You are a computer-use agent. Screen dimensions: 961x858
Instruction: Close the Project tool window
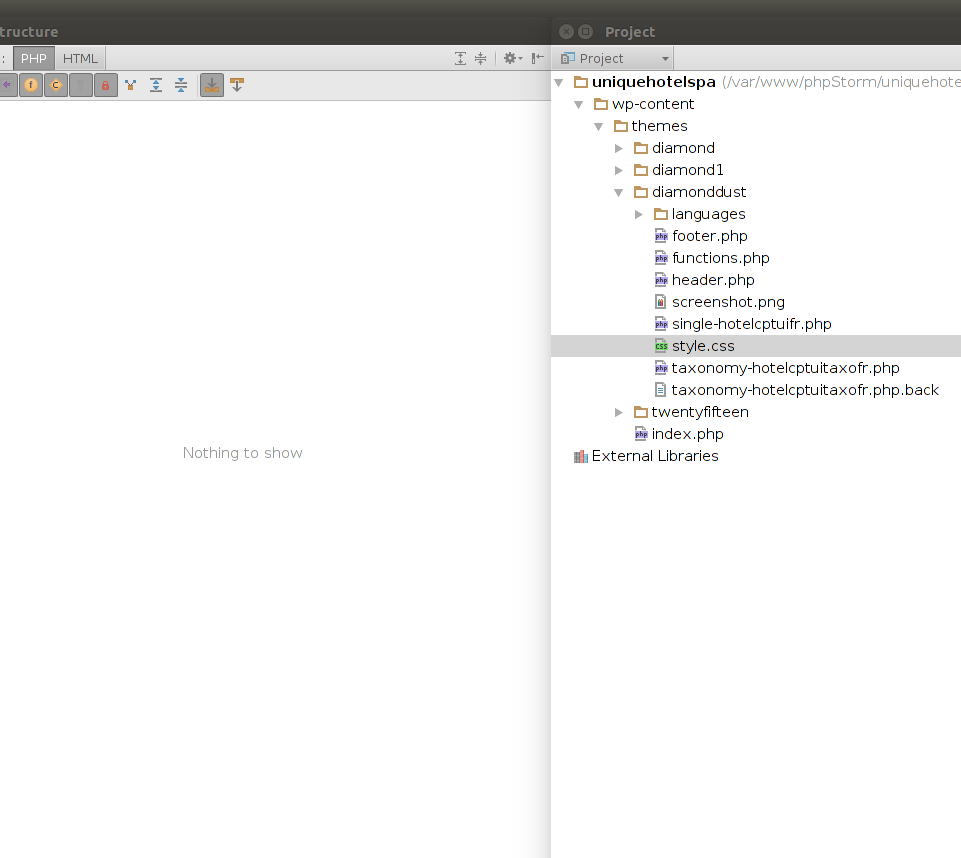point(567,31)
